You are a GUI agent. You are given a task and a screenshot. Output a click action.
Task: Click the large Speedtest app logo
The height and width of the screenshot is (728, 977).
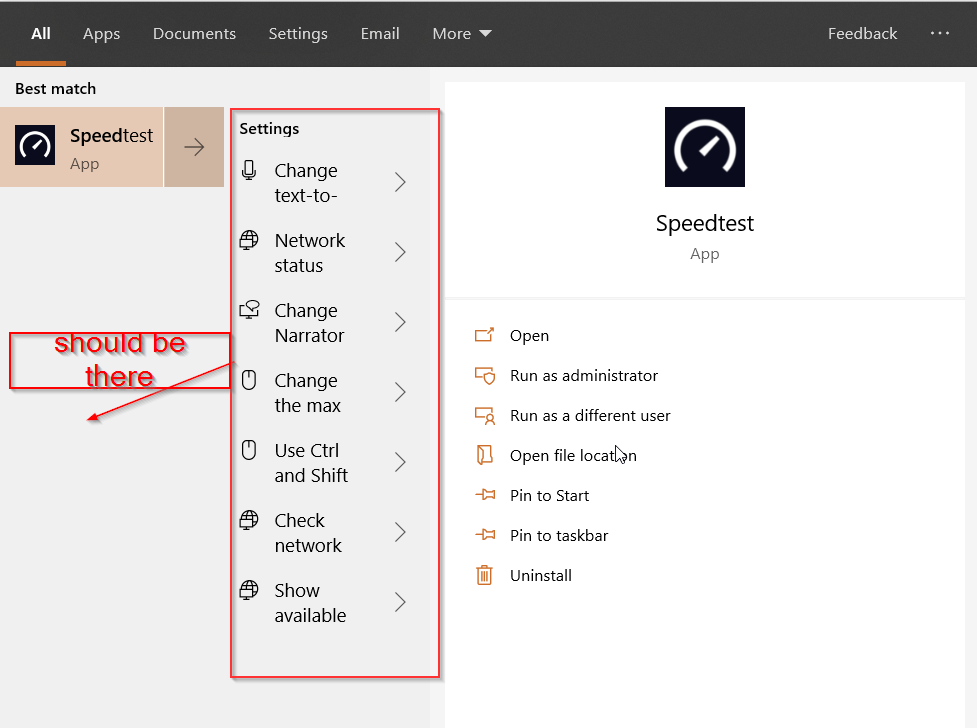coord(705,147)
